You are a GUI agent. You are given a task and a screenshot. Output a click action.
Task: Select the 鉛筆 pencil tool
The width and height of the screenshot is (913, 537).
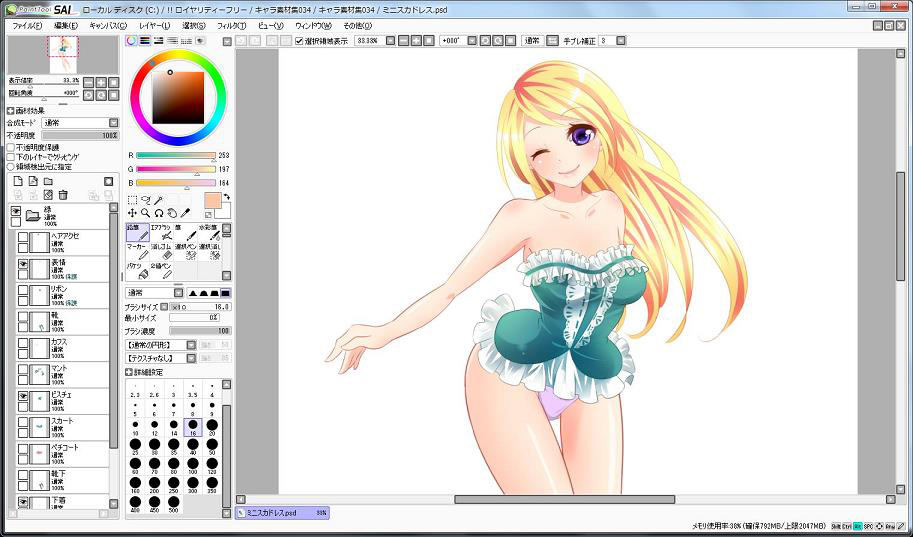coord(136,232)
